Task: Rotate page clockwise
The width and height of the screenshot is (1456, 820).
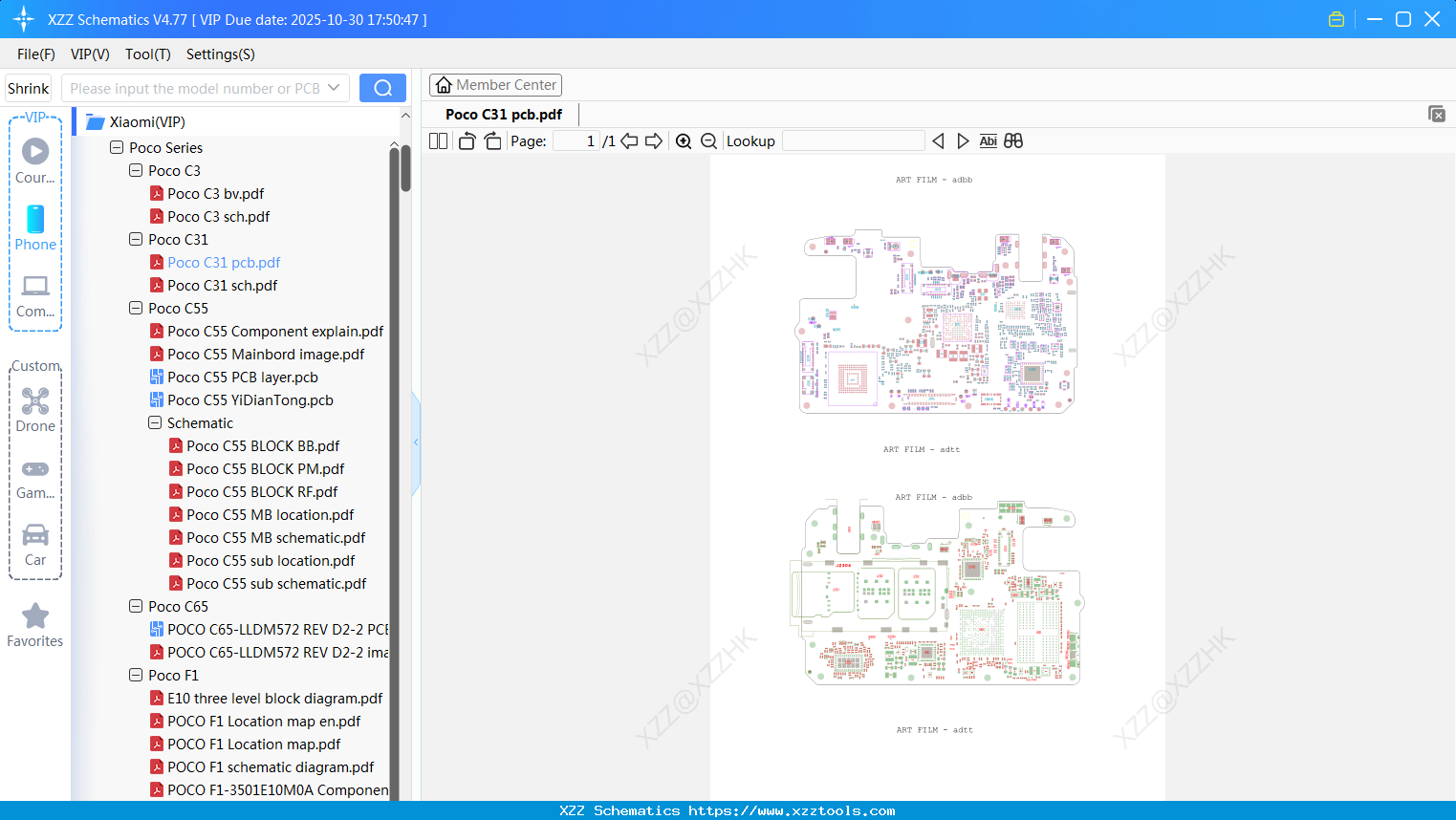Action: pyautogui.click(x=492, y=141)
